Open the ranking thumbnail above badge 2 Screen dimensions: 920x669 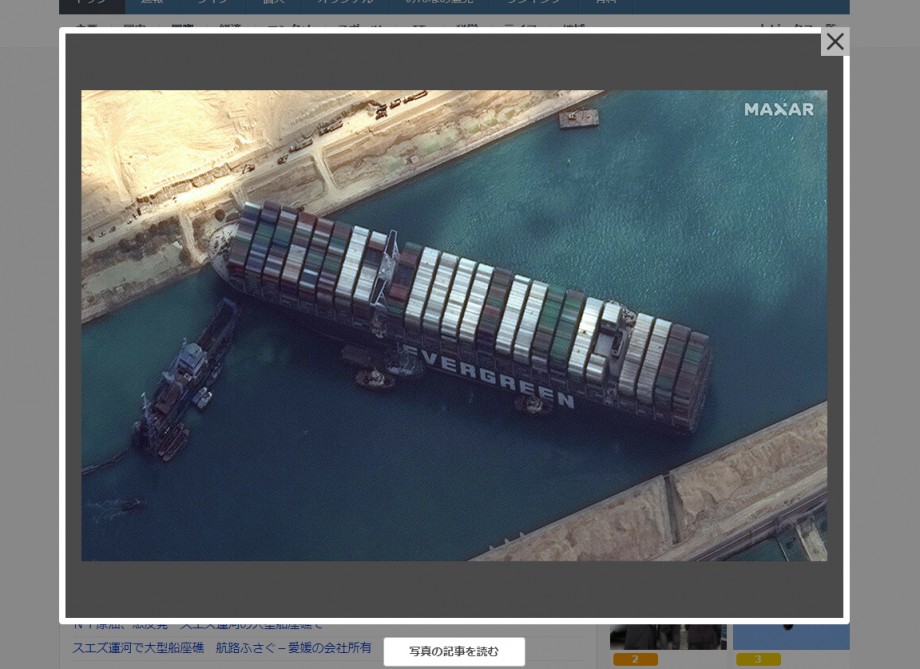click(x=668, y=637)
